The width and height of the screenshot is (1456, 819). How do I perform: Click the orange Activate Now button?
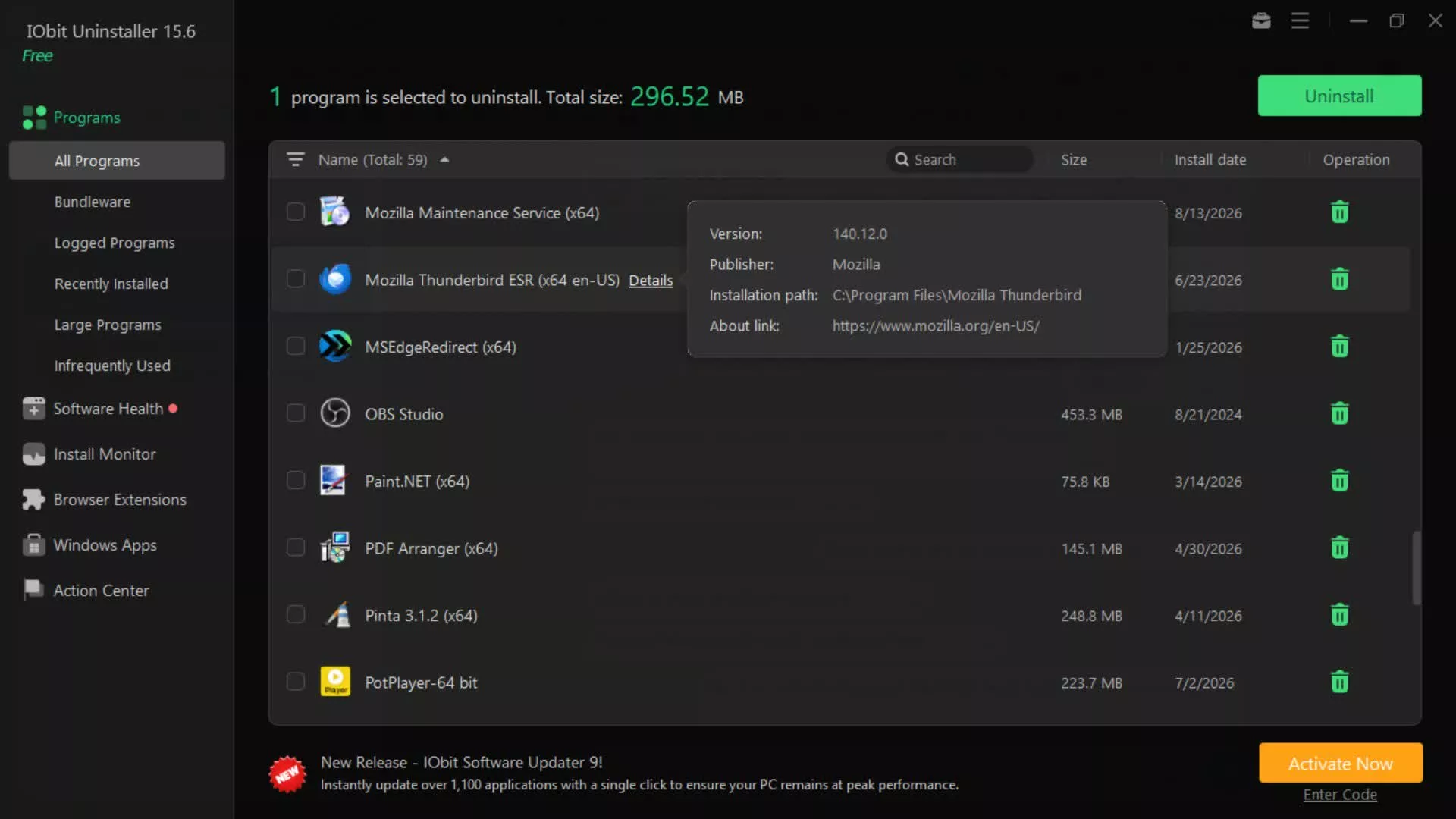coord(1340,763)
